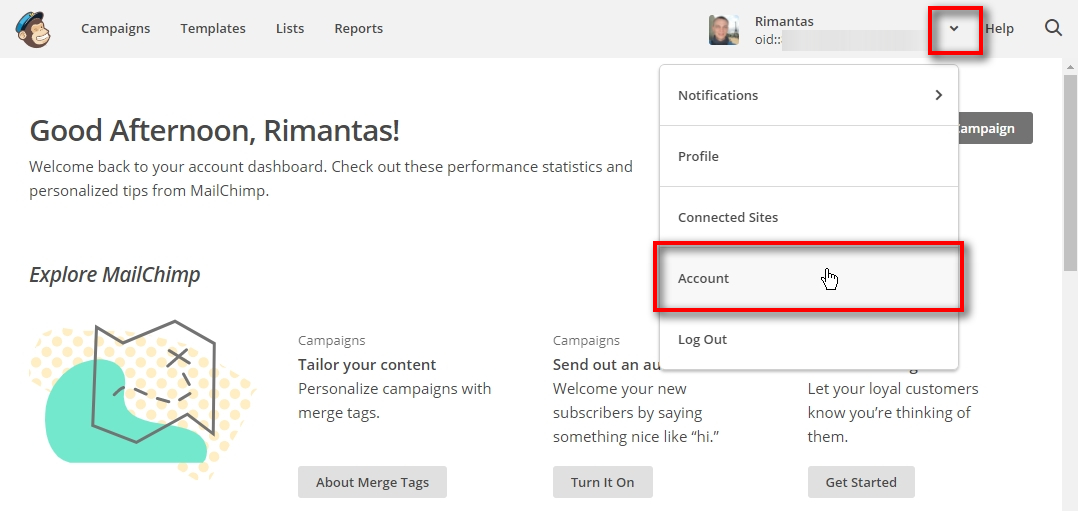Select Profile from the dropdown menu
This screenshot has width=1078, height=511.
click(698, 157)
